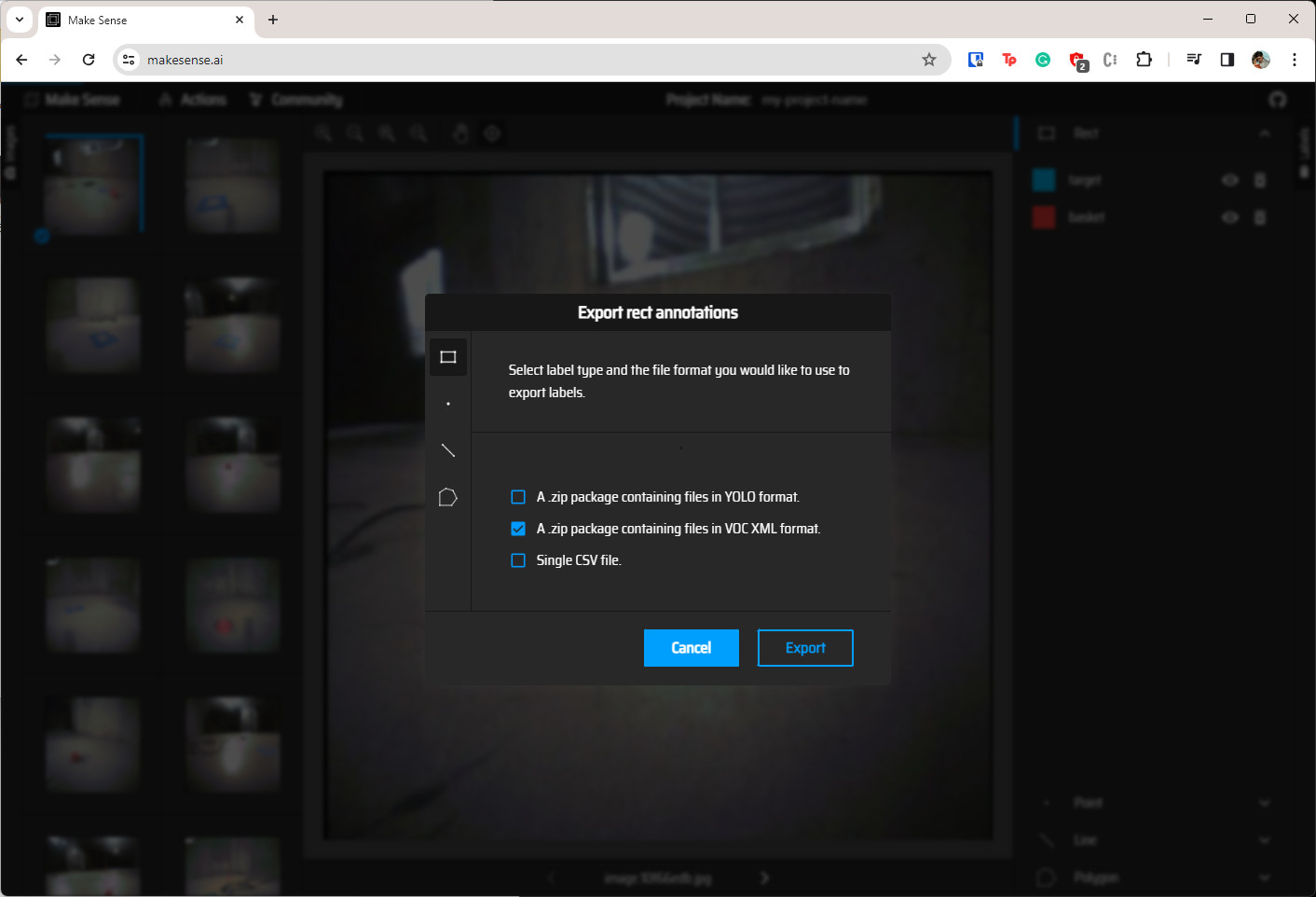Click the crosshair cursor settings icon
Viewport: 1316px width, 897px height.
(492, 133)
